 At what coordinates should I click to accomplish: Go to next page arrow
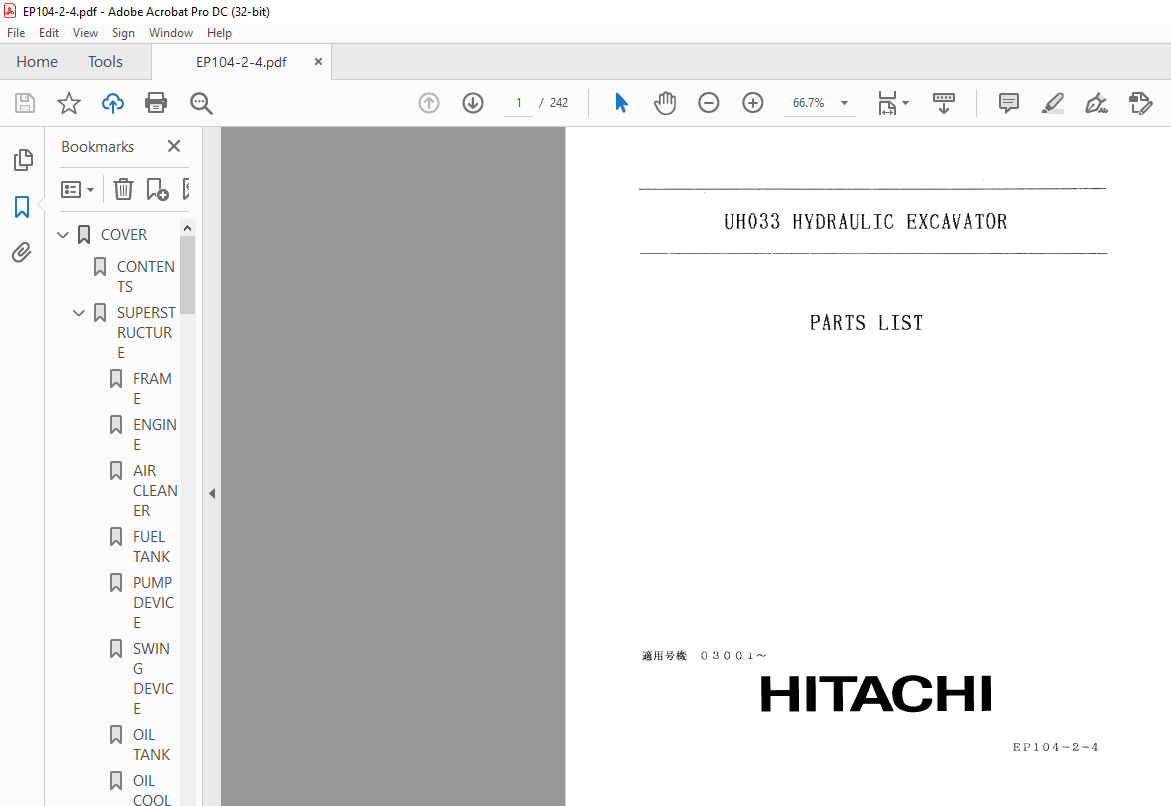(x=473, y=103)
